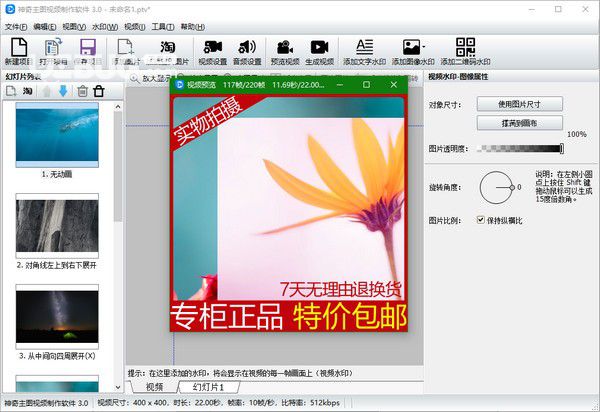600x412 pixels.
Task: Click 使用图片尺寸 button
Action: click(519, 104)
